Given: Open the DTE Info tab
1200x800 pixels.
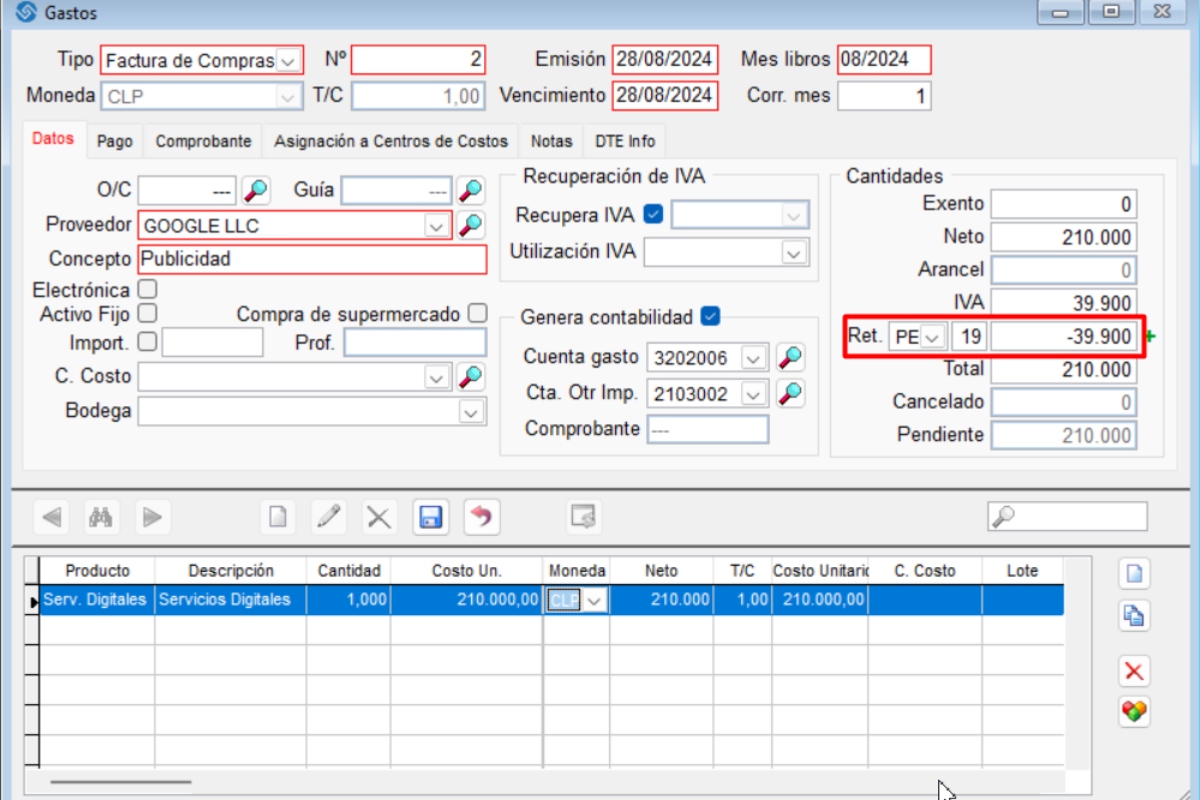Looking at the screenshot, I should pyautogui.click(x=624, y=142).
